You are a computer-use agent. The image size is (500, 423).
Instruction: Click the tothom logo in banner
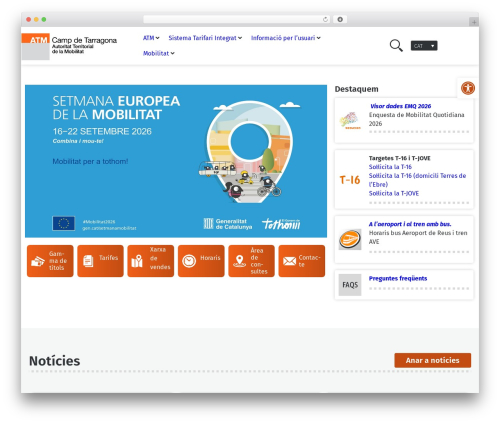pyautogui.click(x=281, y=224)
